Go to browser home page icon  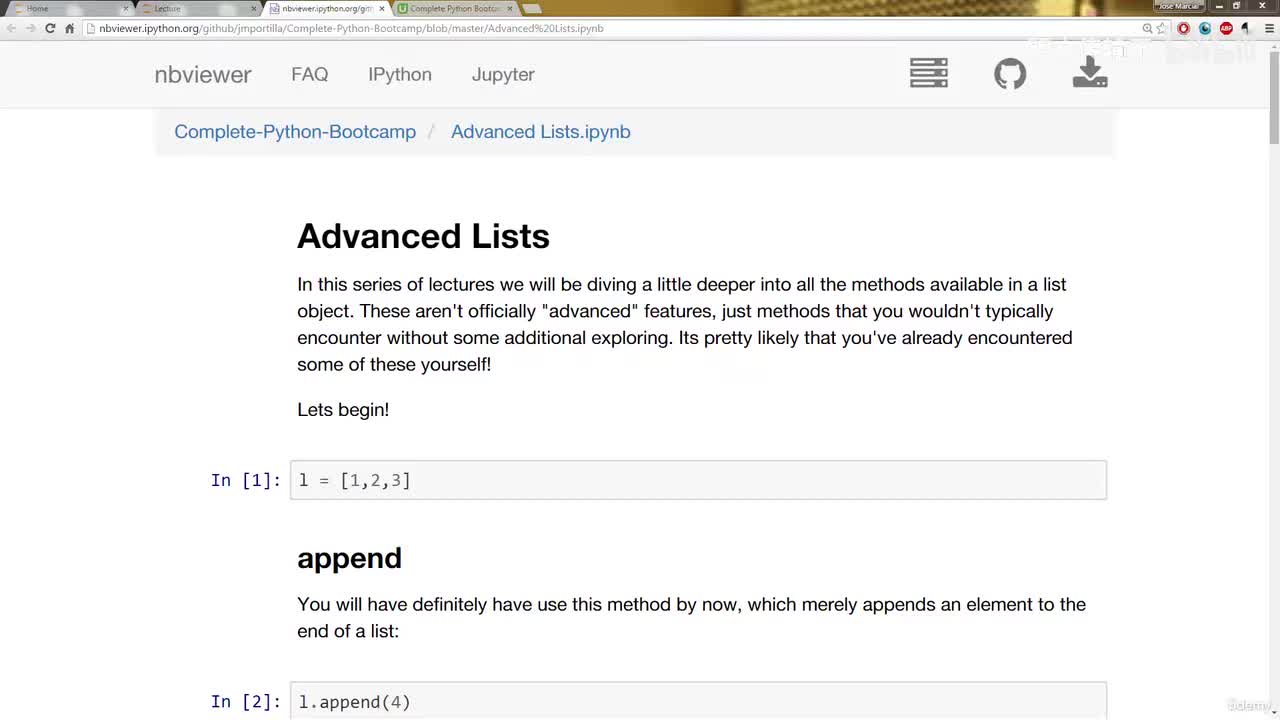tap(69, 28)
